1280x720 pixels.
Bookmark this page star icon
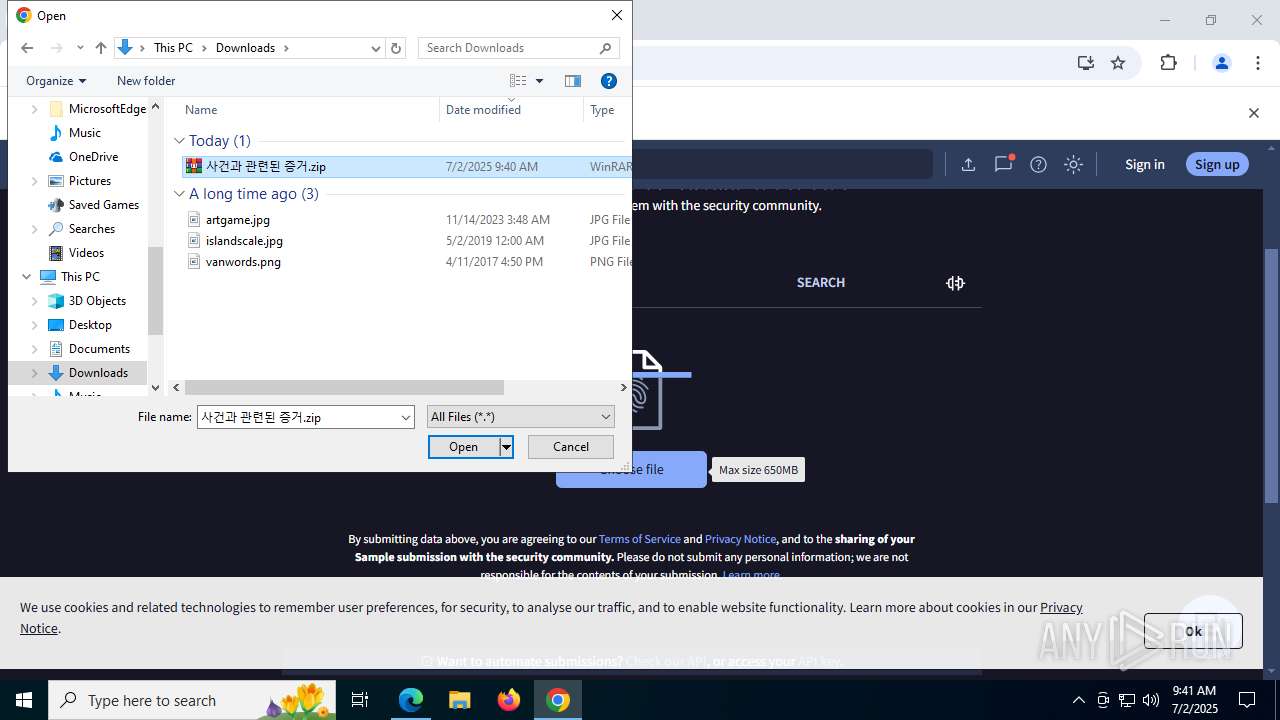tap(1118, 63)
